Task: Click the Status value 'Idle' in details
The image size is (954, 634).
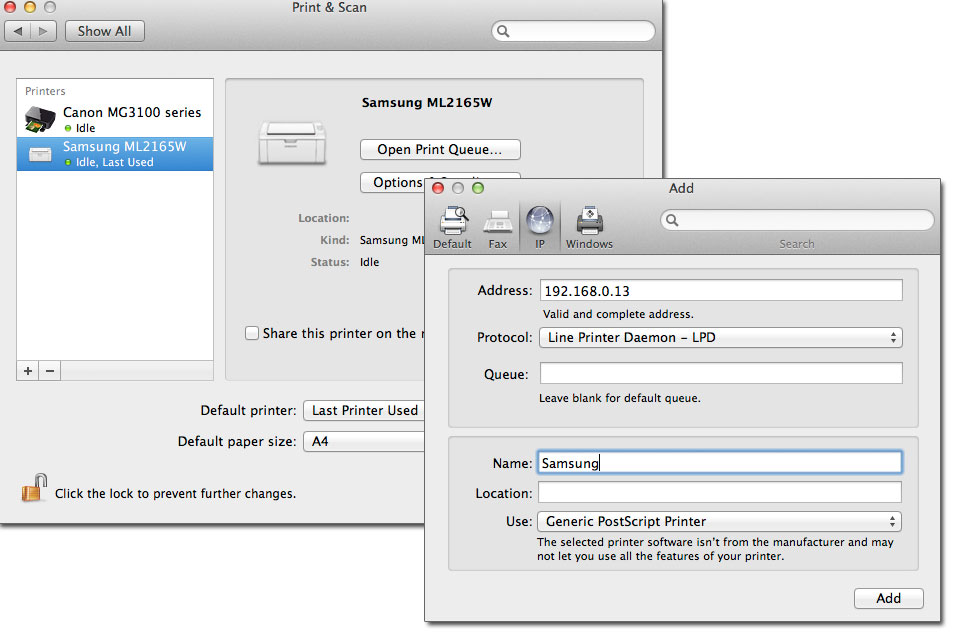Action: pyautogui.click(x=369, y=262)
